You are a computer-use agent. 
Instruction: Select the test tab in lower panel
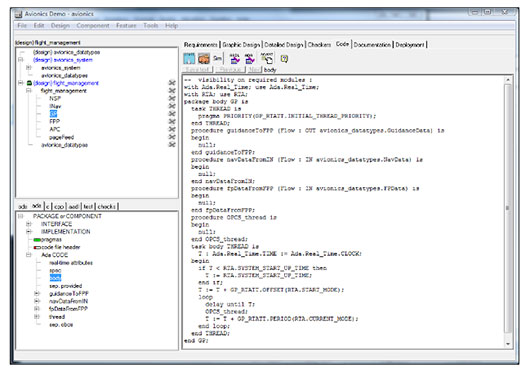(88, 206)
